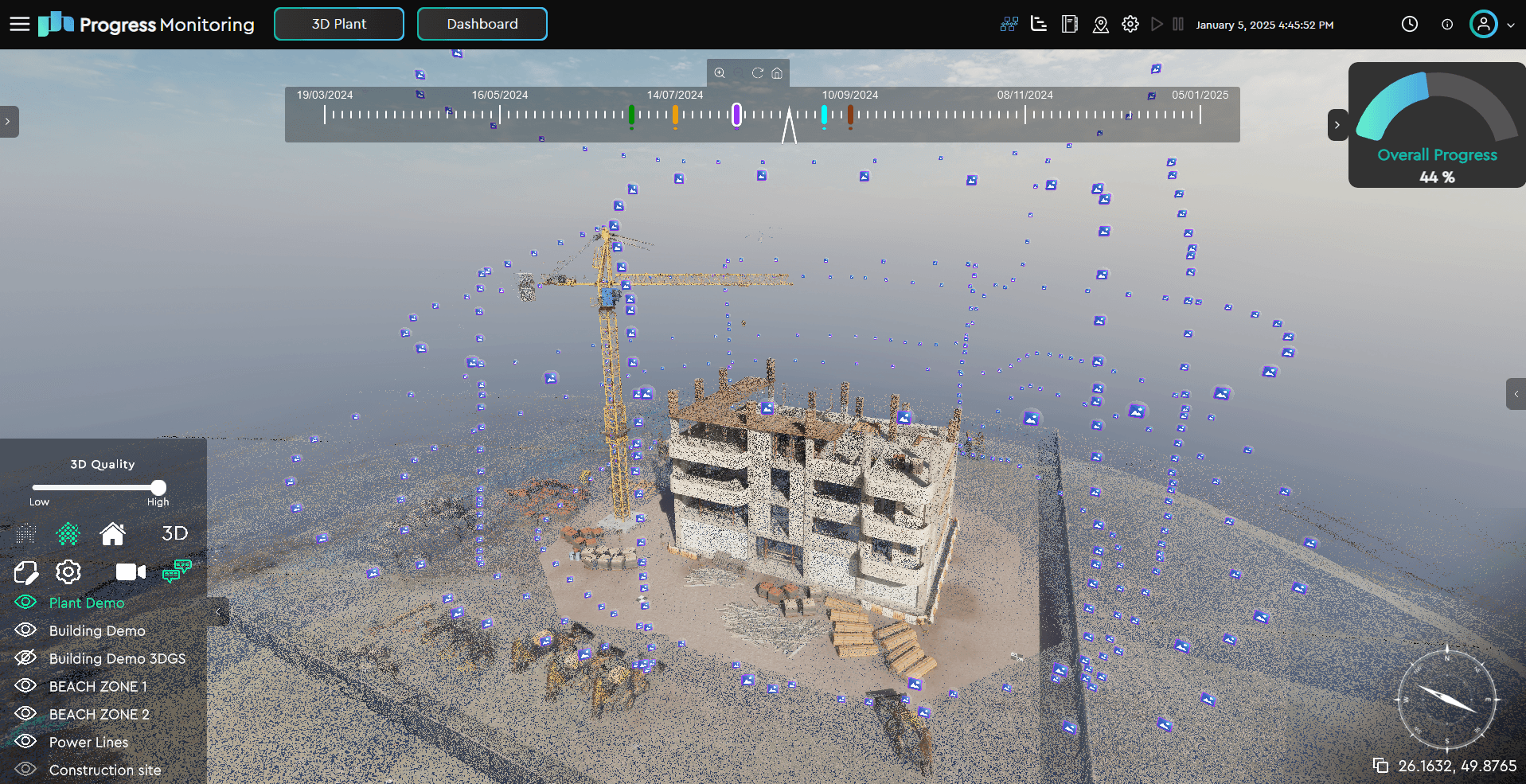This screenshot has width=1526, height=784.
Task: Toggle Construction site visibility eye
Action: coord(25,769)
